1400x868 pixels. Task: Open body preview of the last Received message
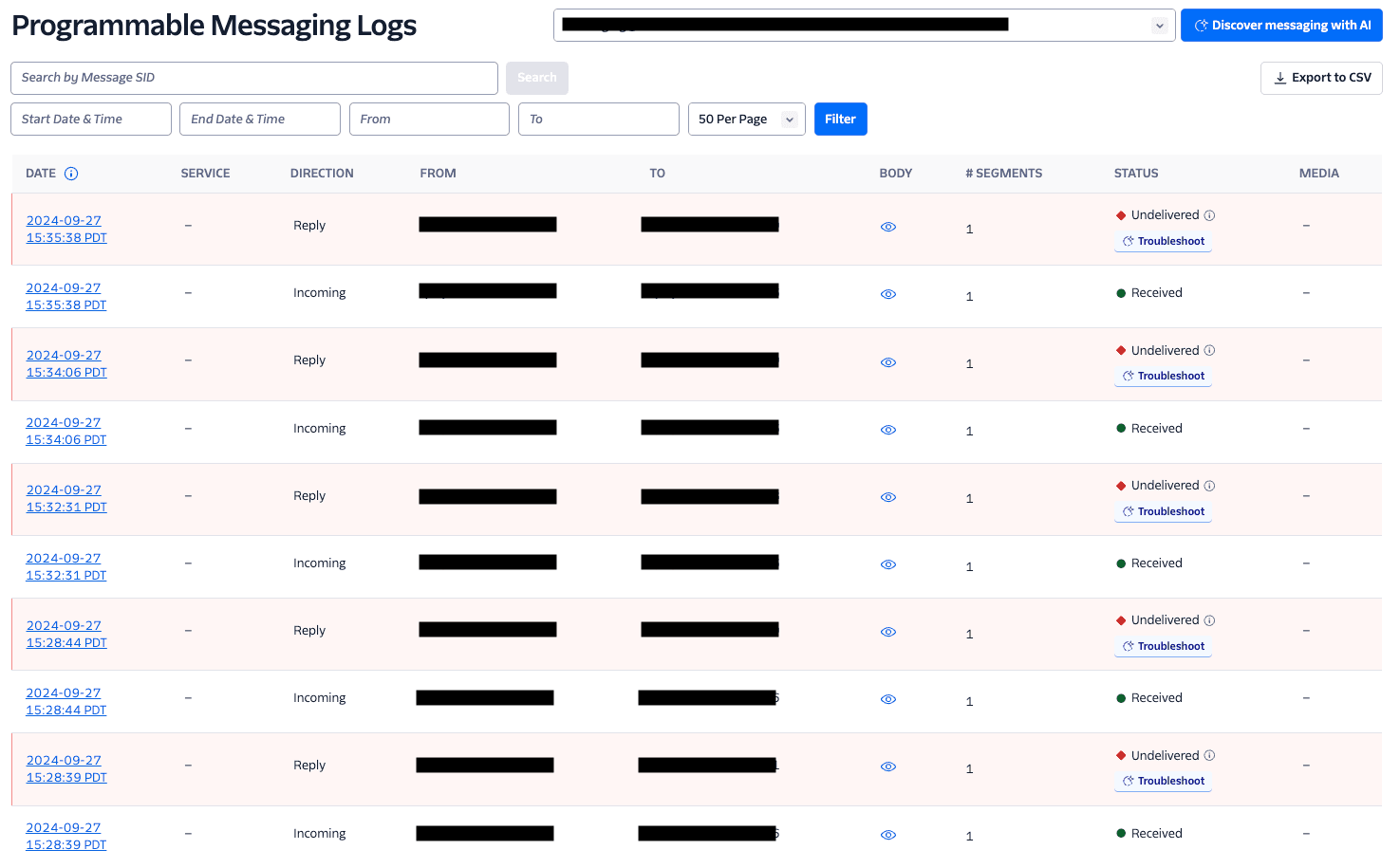pyautogui.click(x=887, y=835)
